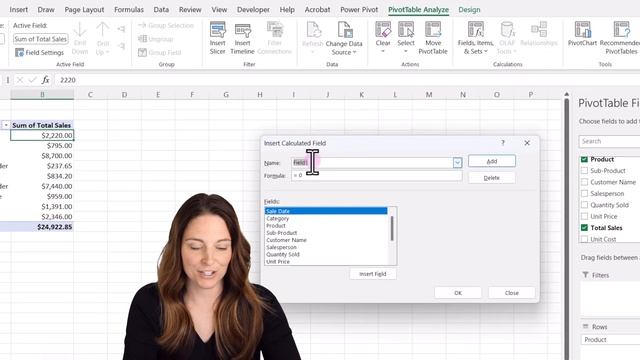Open the Data tab
Viewport: 640px width, 360px height.
click(x=161, y=9)
